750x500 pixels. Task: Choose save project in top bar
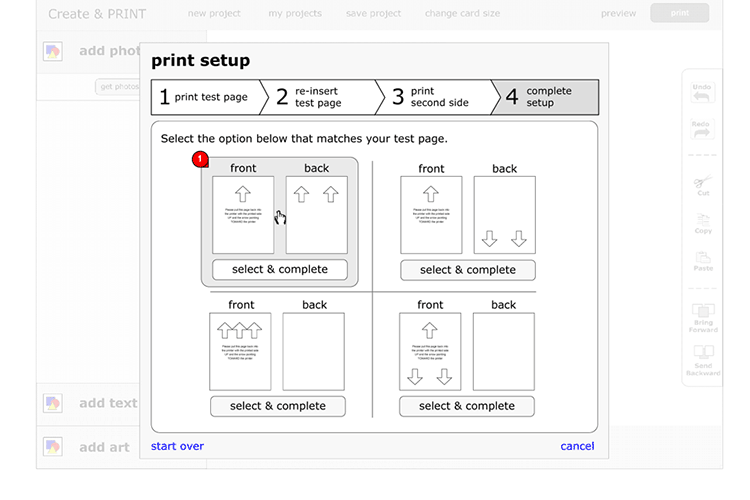click(373, 13)
